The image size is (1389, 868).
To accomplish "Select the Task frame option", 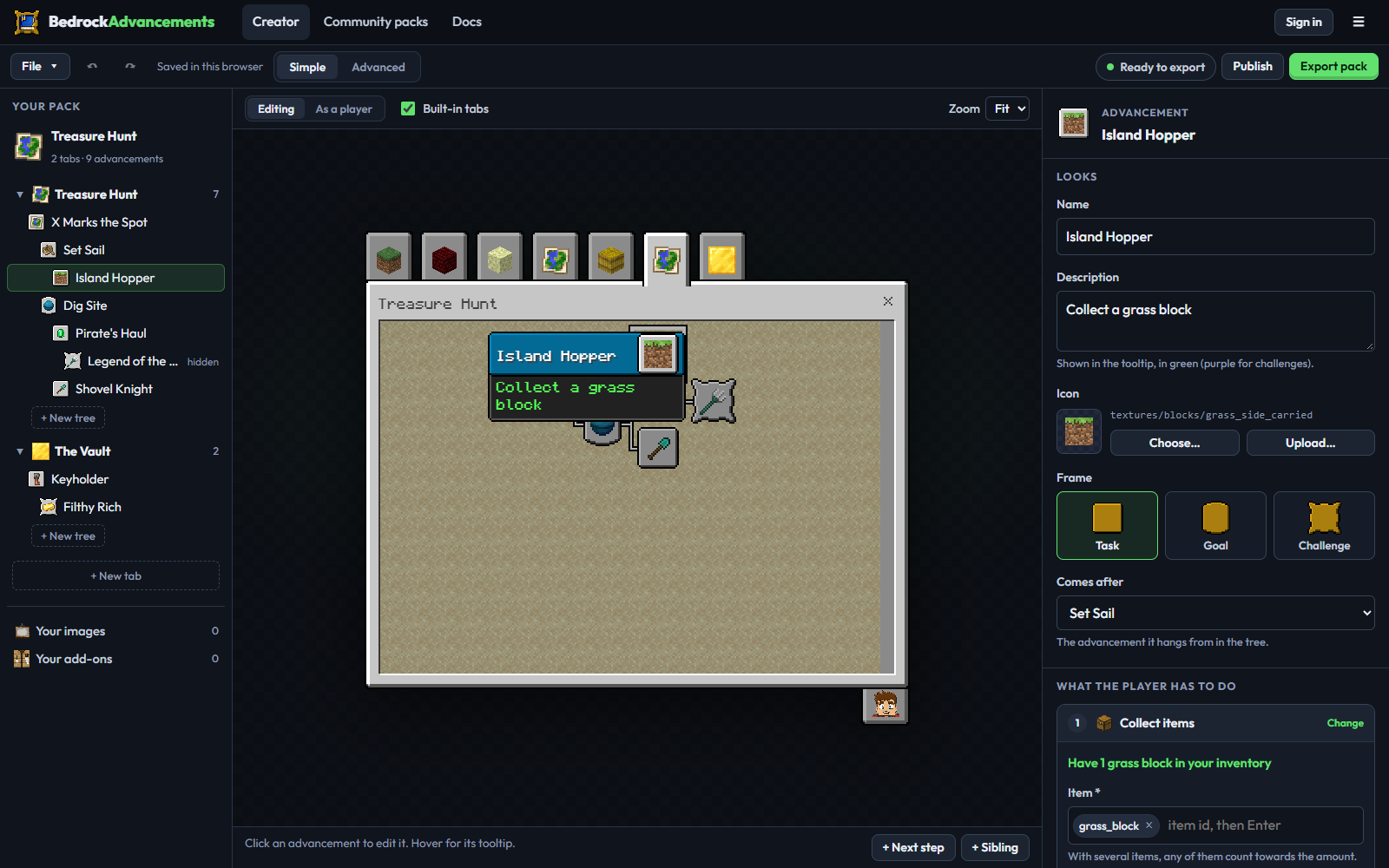I will [x=1107, y=525].
